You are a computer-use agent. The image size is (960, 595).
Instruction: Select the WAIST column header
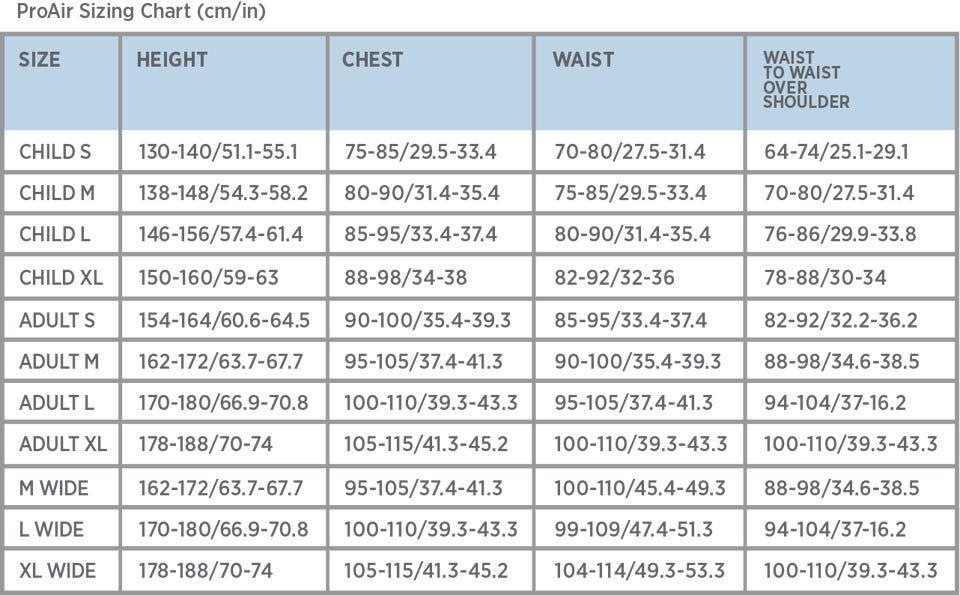[583, 60]
